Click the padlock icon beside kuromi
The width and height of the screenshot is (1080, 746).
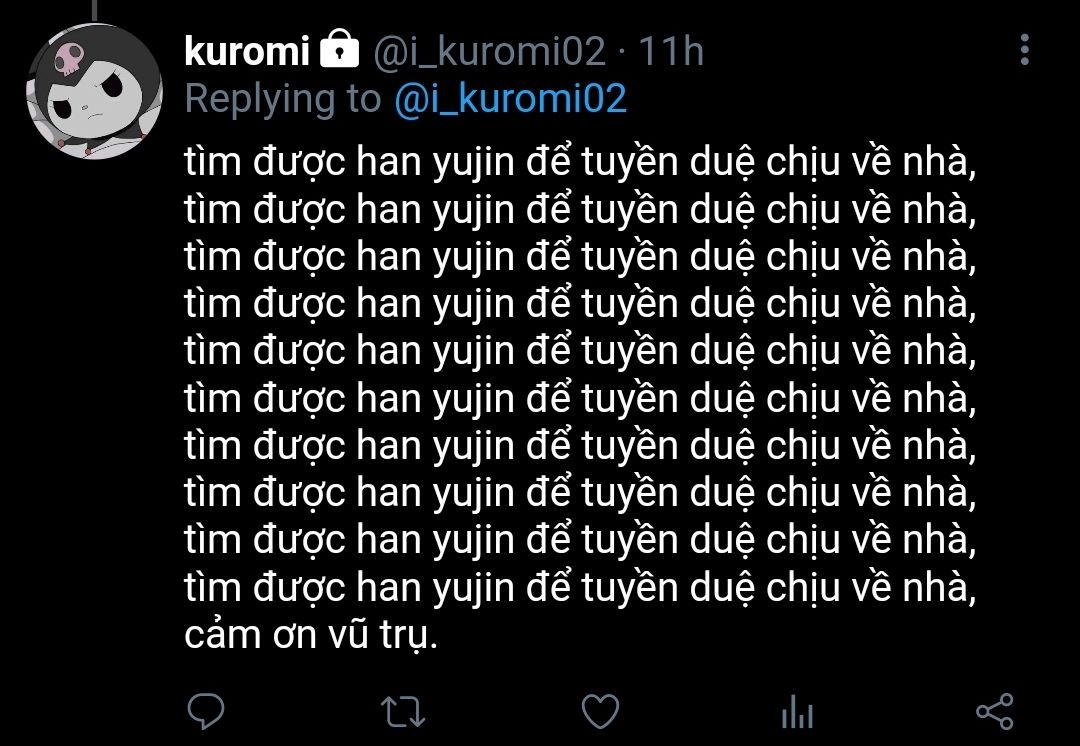(x=340, y=49)
